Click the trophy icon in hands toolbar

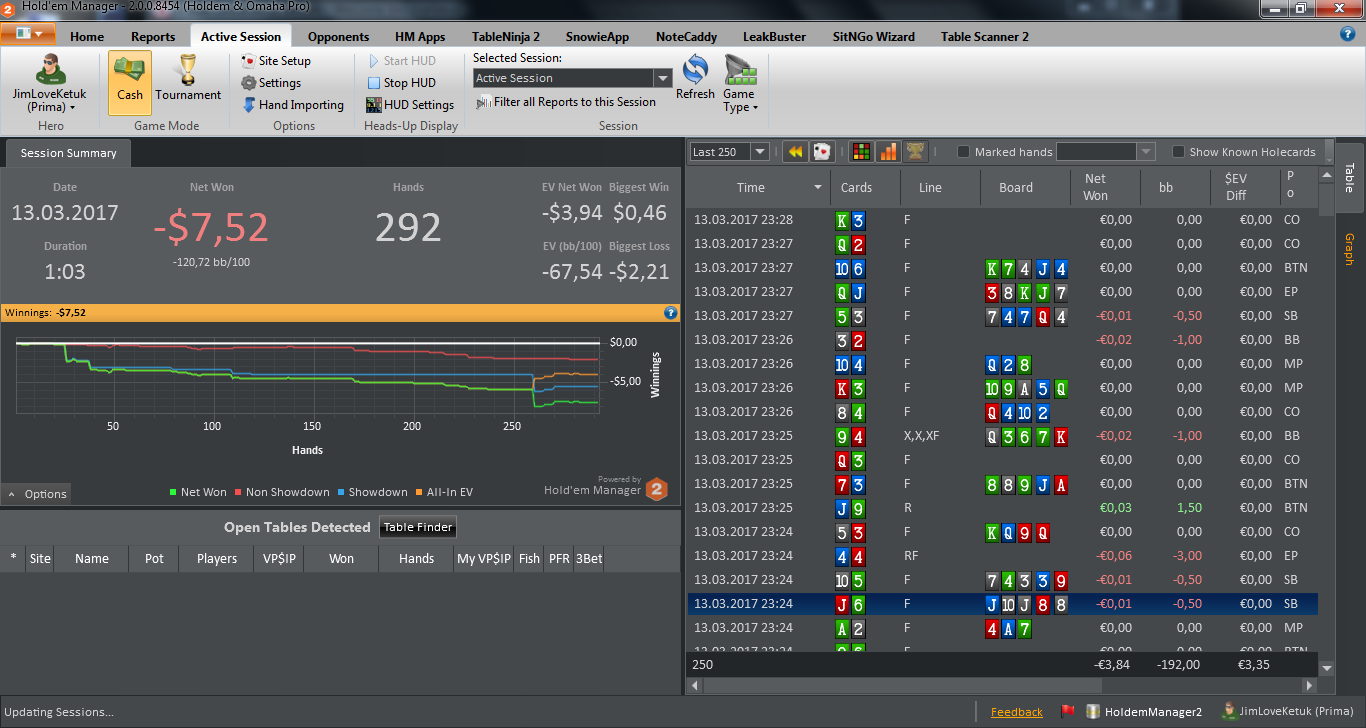(x=915, y=152)
